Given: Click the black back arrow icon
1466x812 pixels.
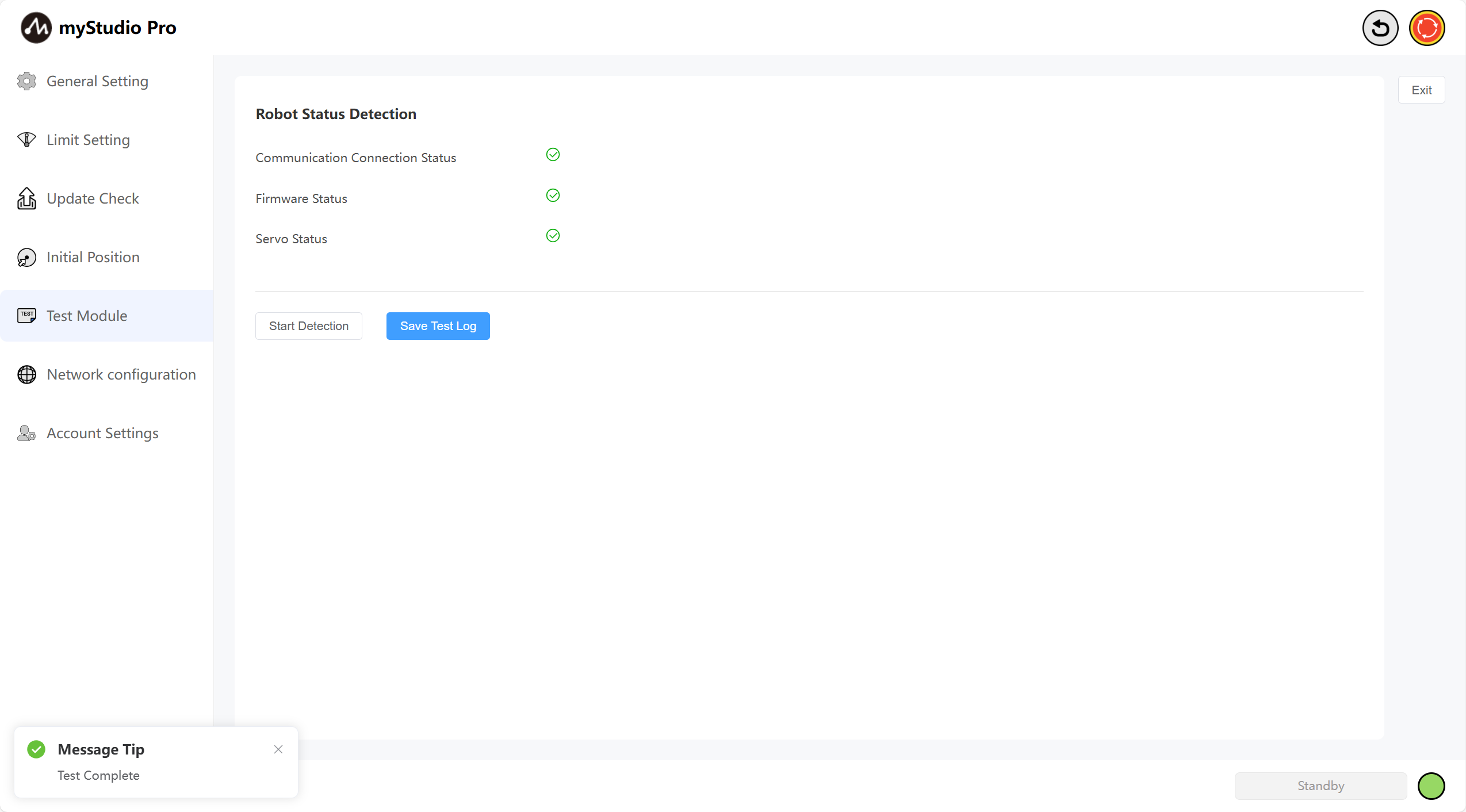Looking at the screenshot, I should 1380,28.
